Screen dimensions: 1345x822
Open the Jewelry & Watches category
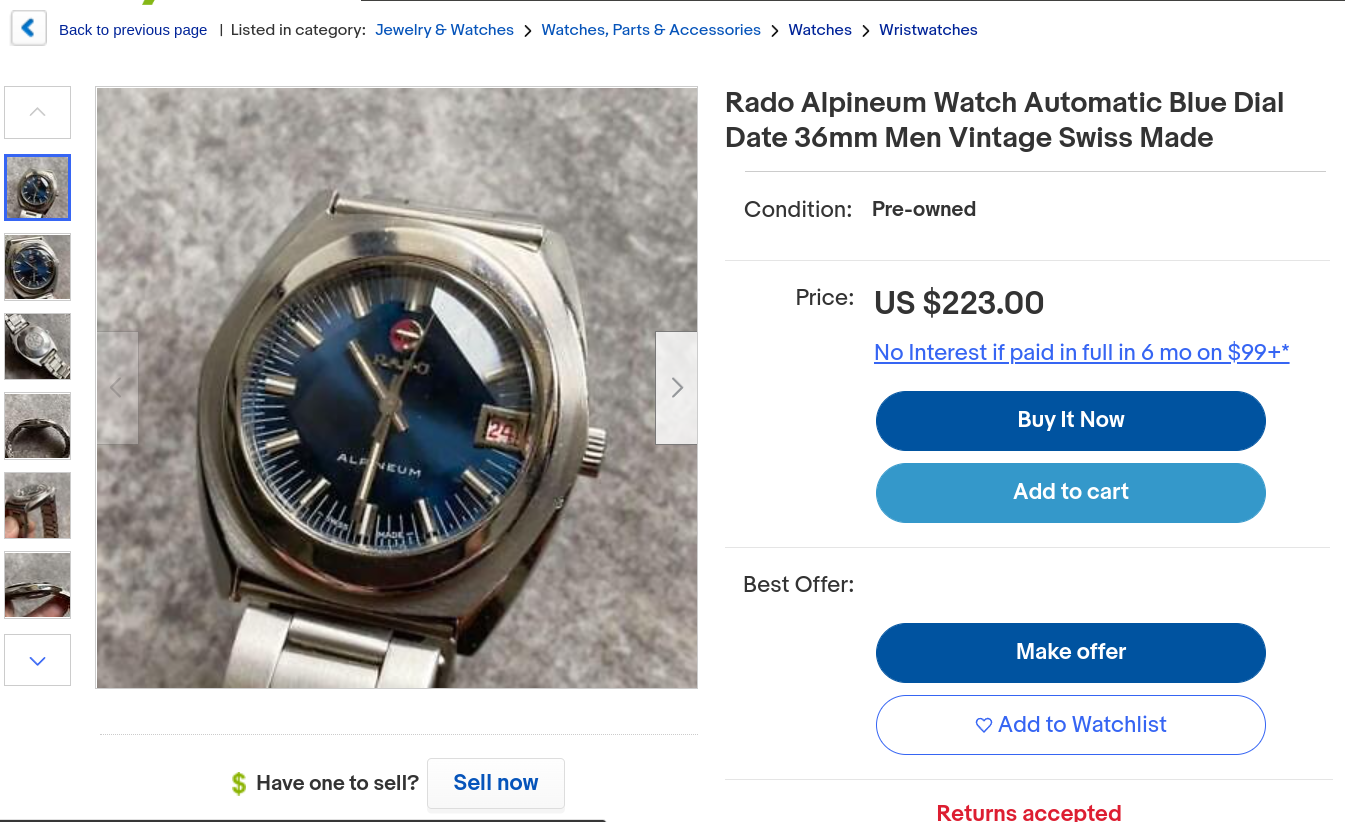pyautogui.click(x=444, y=30)
